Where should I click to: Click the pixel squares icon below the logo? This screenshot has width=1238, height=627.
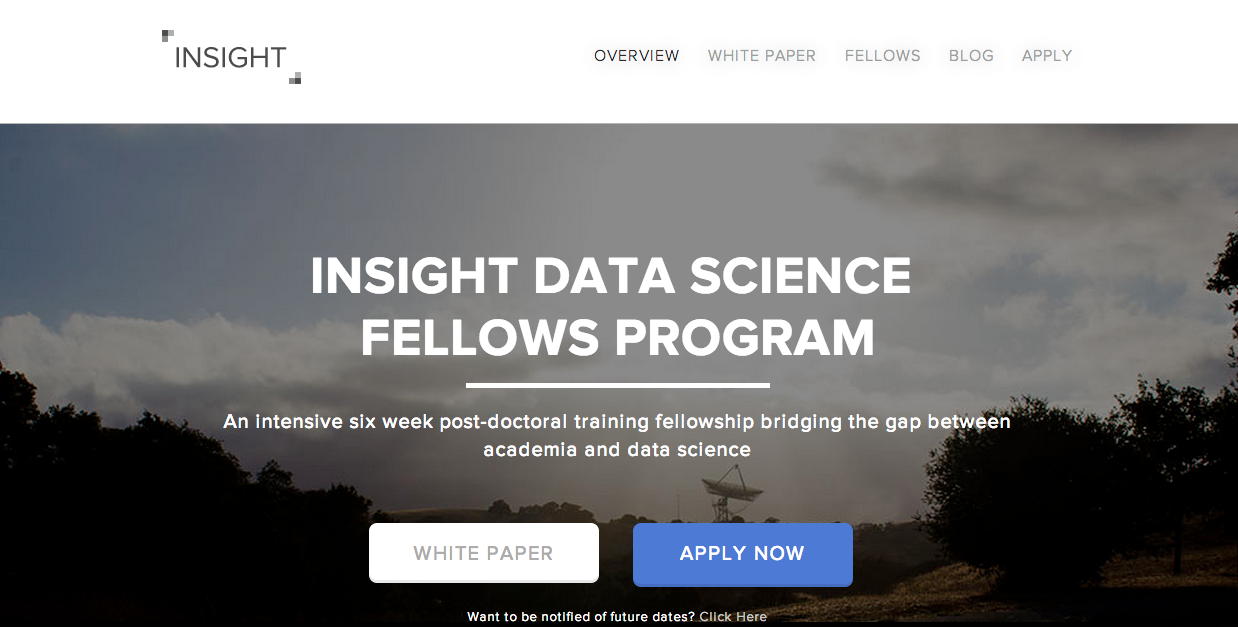[x=295, y=78]
